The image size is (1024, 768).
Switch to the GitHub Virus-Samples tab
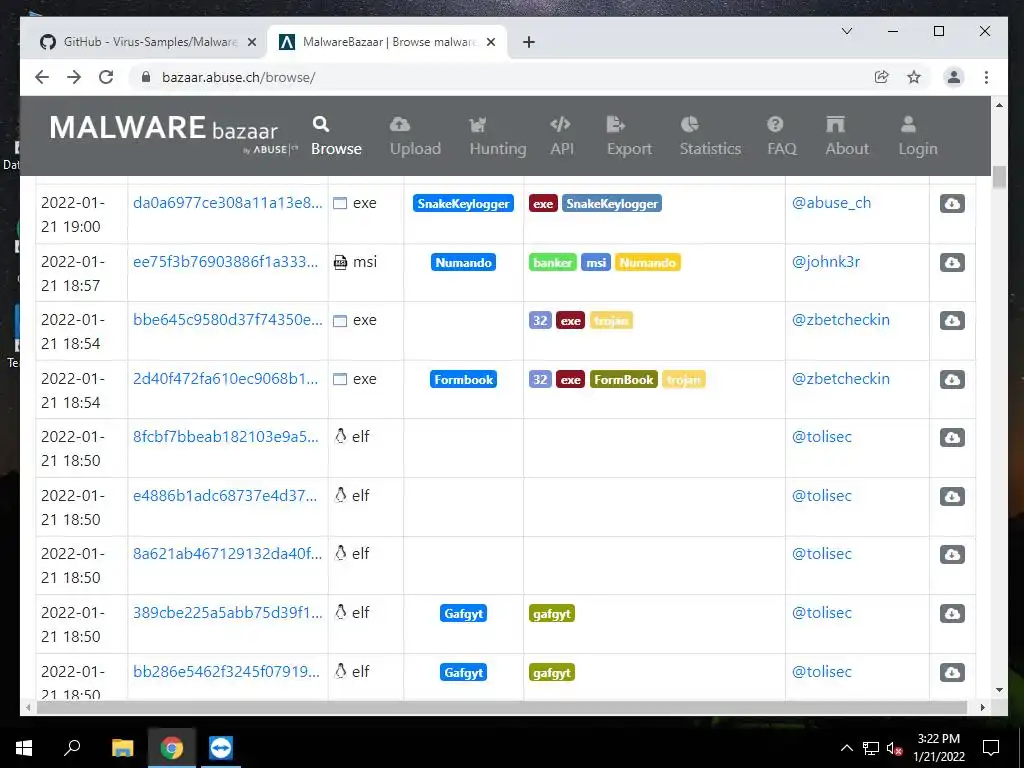pyautogui.click(x=141, y=42)
